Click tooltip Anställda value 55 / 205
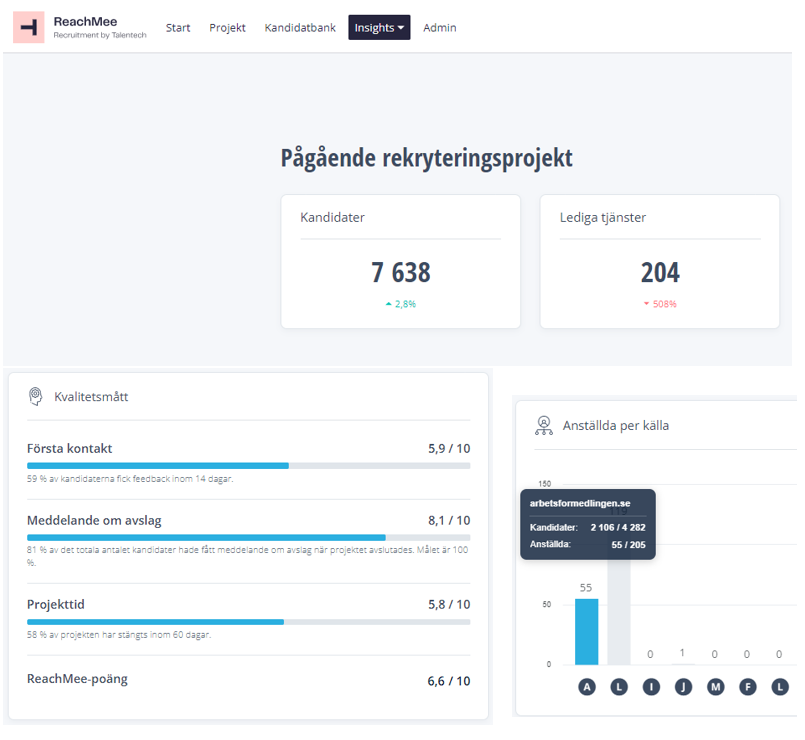The width and height of the screenshot is (805, 740). (x=628, y=545)
